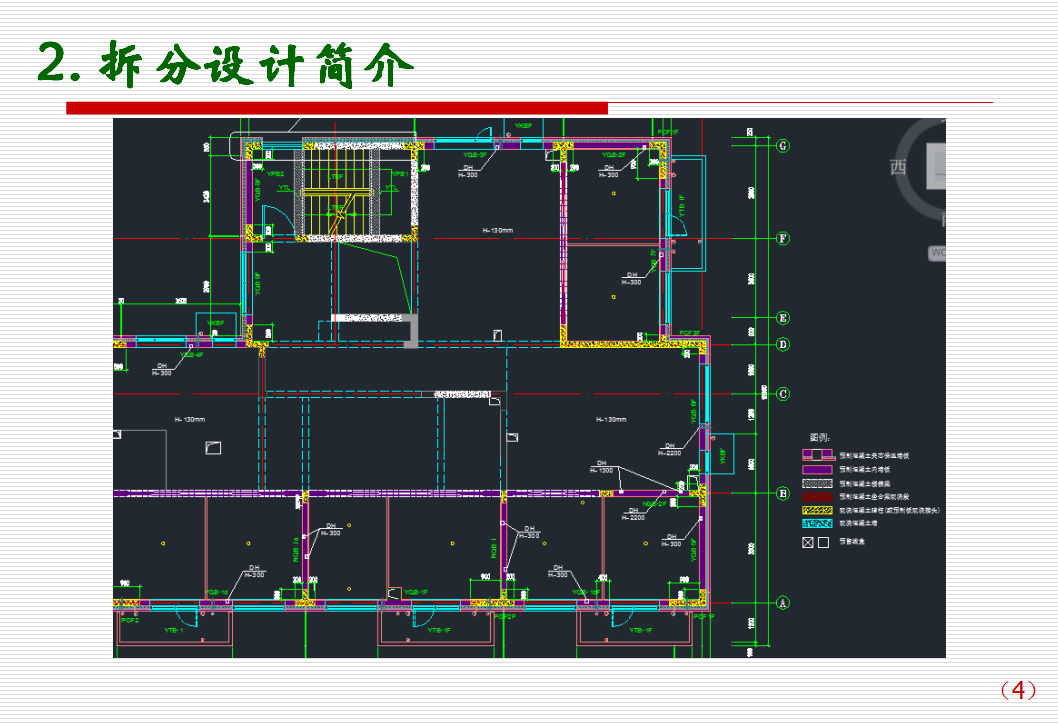Screen dimensions: 1058x723
Task: Select the YQB-4F wall label
Action: (192, 354)
